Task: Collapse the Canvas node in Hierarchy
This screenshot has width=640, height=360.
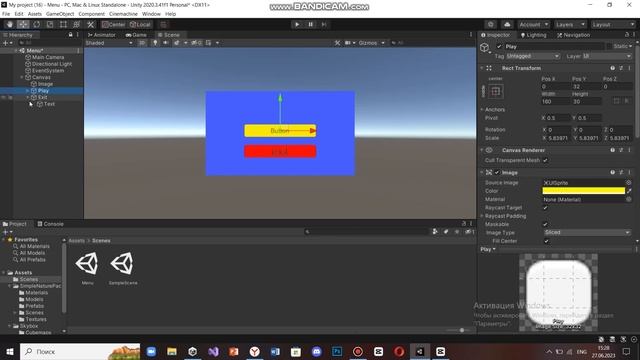Action: click(x=22, y=77)
